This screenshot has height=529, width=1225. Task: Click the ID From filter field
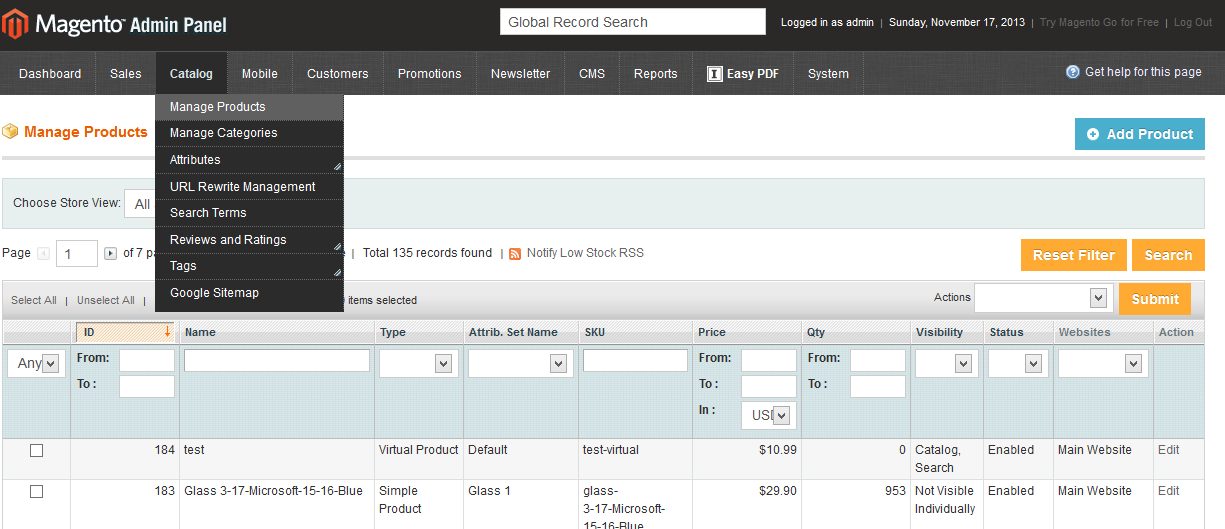147,360
